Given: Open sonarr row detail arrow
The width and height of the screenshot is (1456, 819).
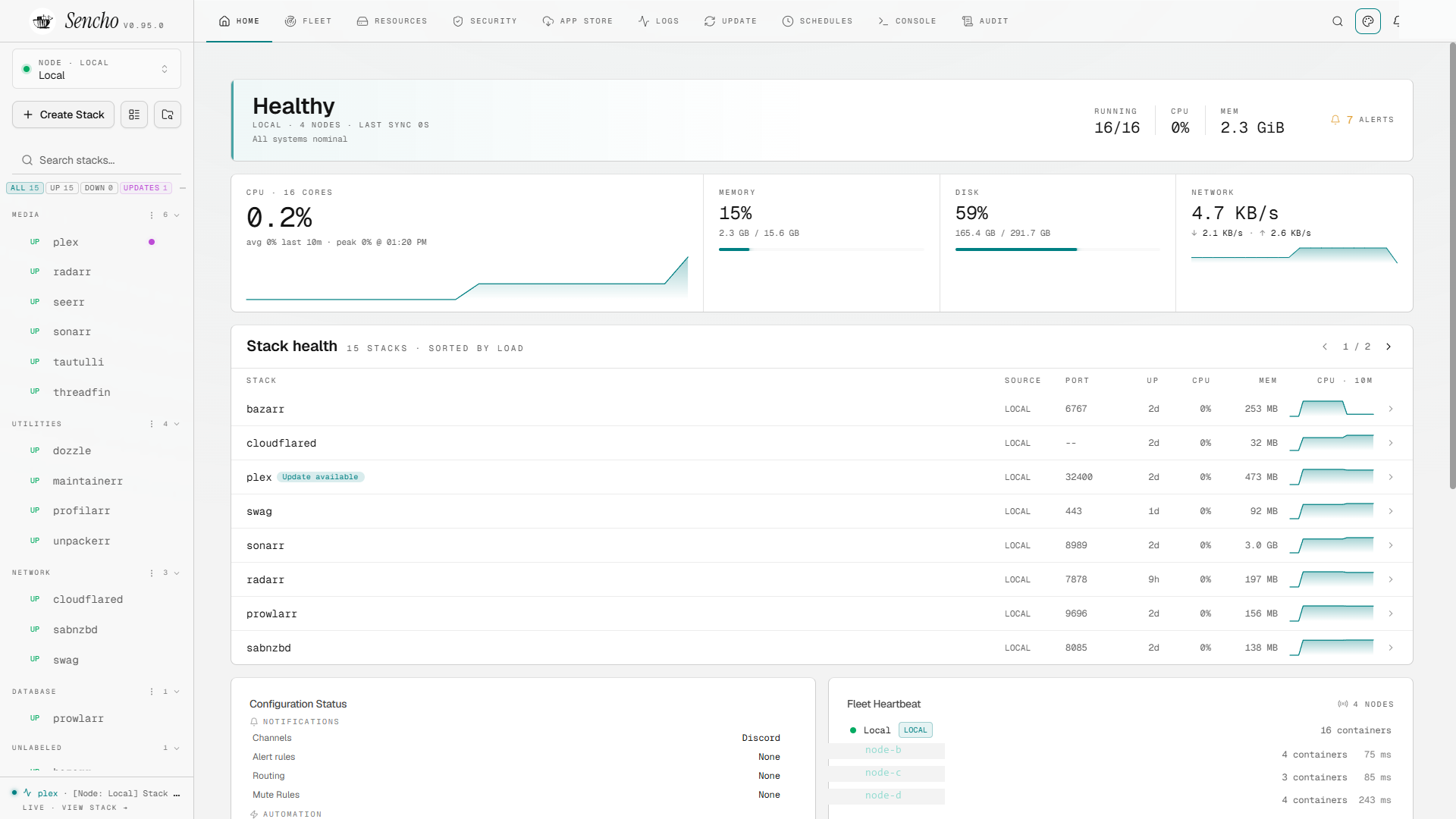Looking at the screenshot, I should 1391,545.
